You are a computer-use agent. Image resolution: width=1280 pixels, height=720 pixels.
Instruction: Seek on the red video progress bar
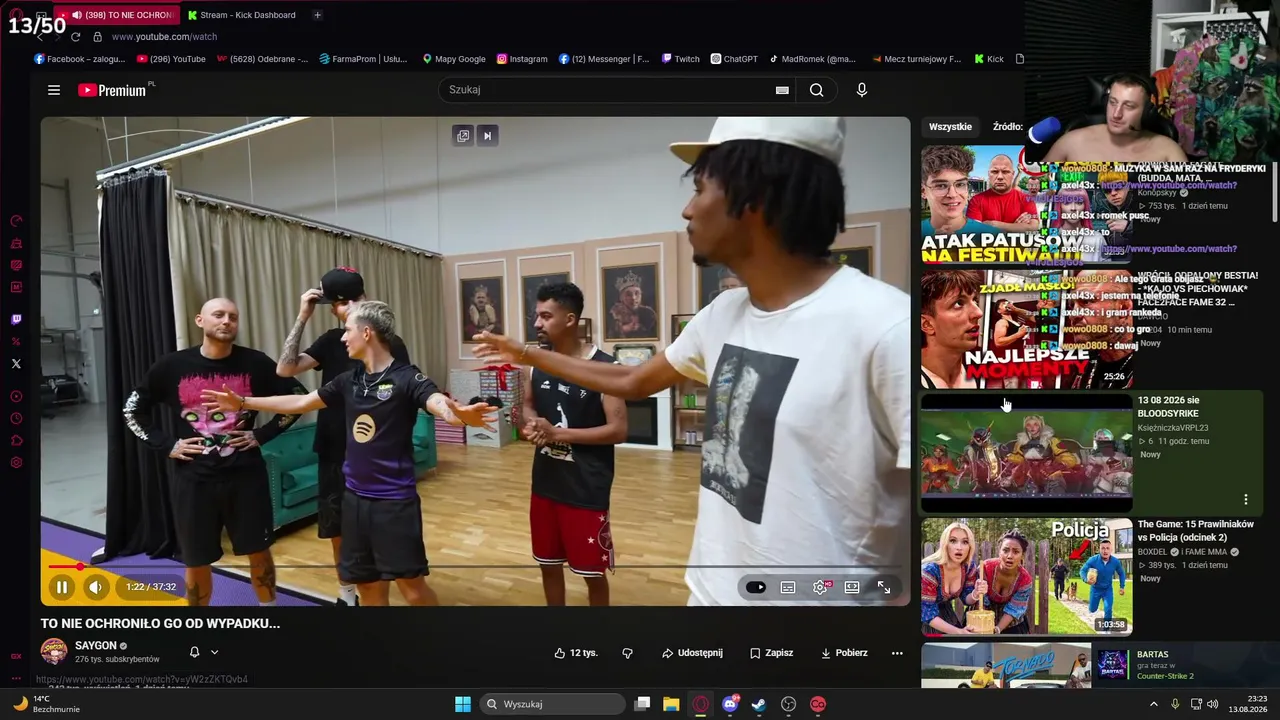(475, 567)
